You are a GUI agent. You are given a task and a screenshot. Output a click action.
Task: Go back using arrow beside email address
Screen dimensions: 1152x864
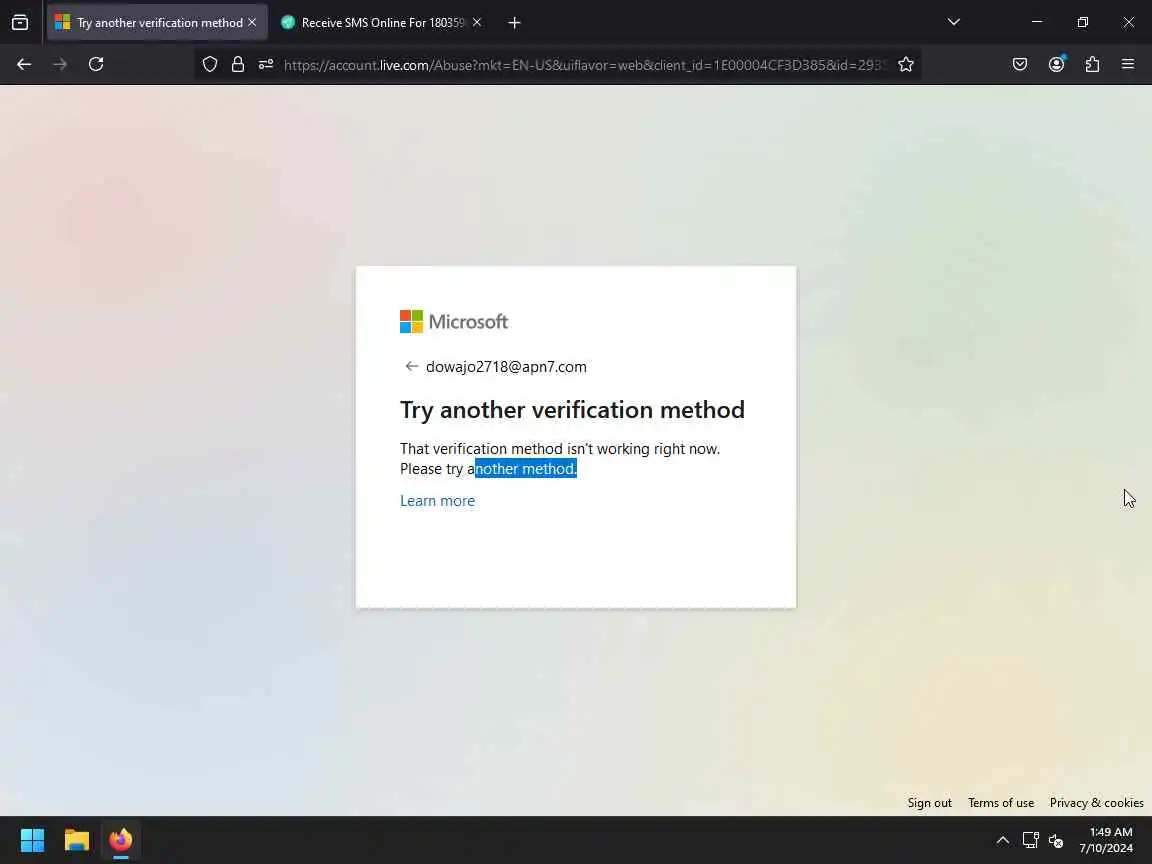[411, 366]
